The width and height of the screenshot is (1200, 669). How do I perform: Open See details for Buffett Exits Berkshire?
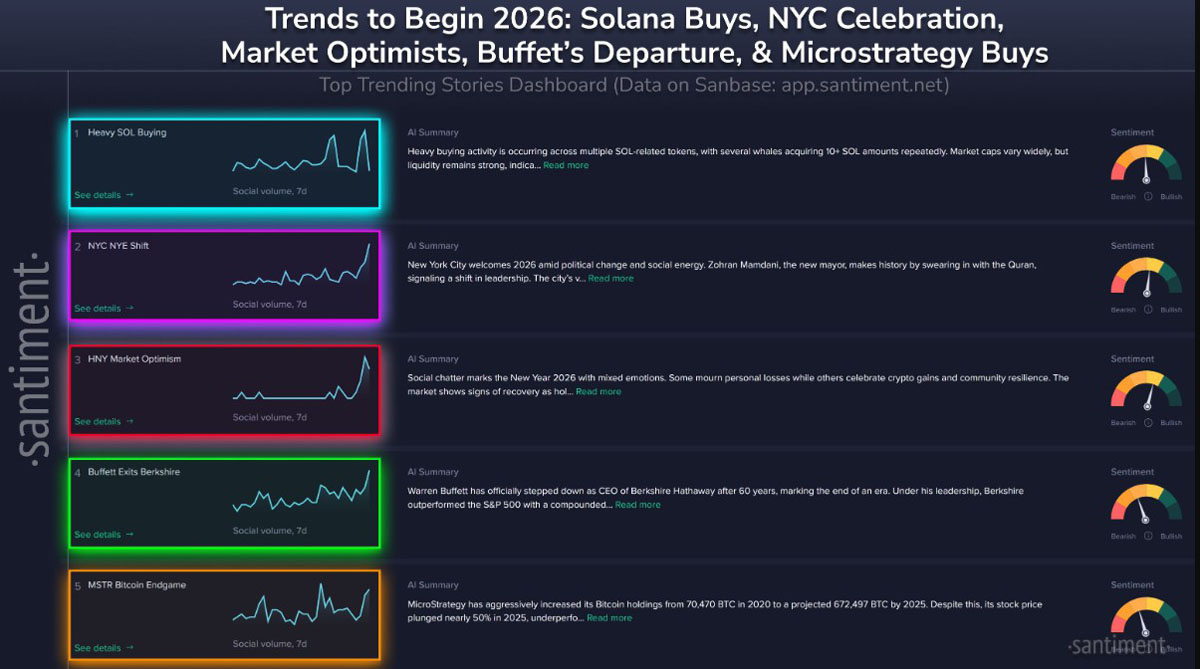click(103, 534)
